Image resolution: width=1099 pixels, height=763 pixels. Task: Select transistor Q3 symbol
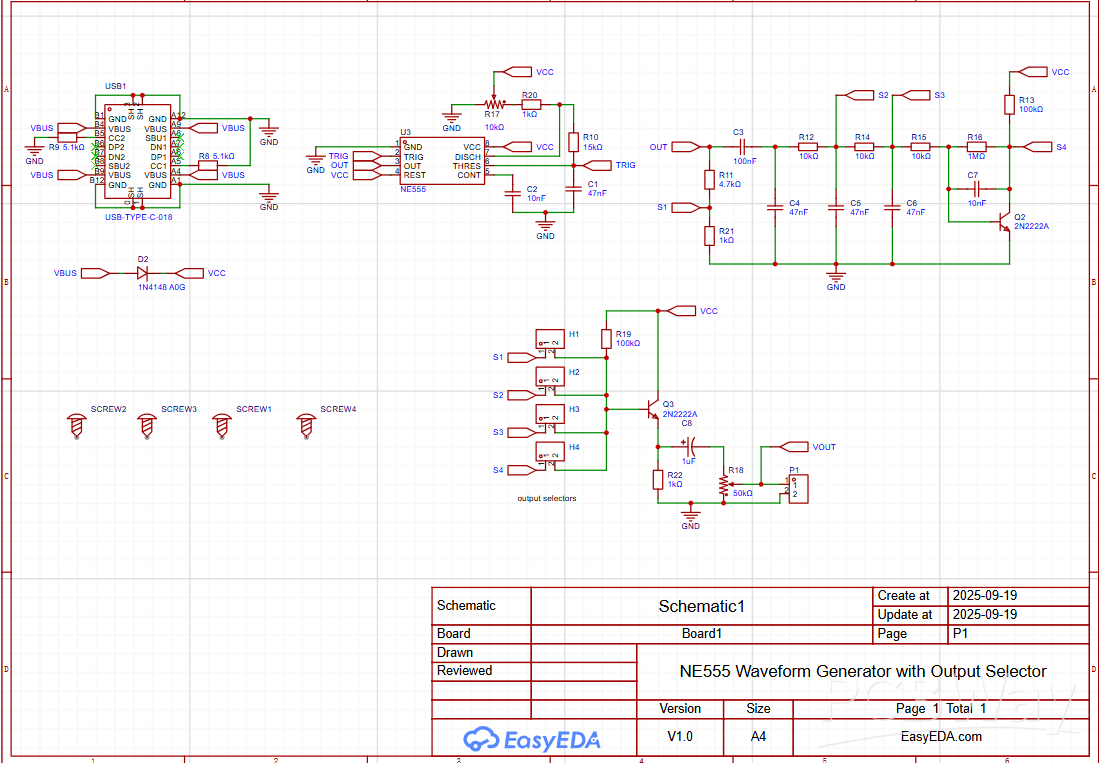652,410
